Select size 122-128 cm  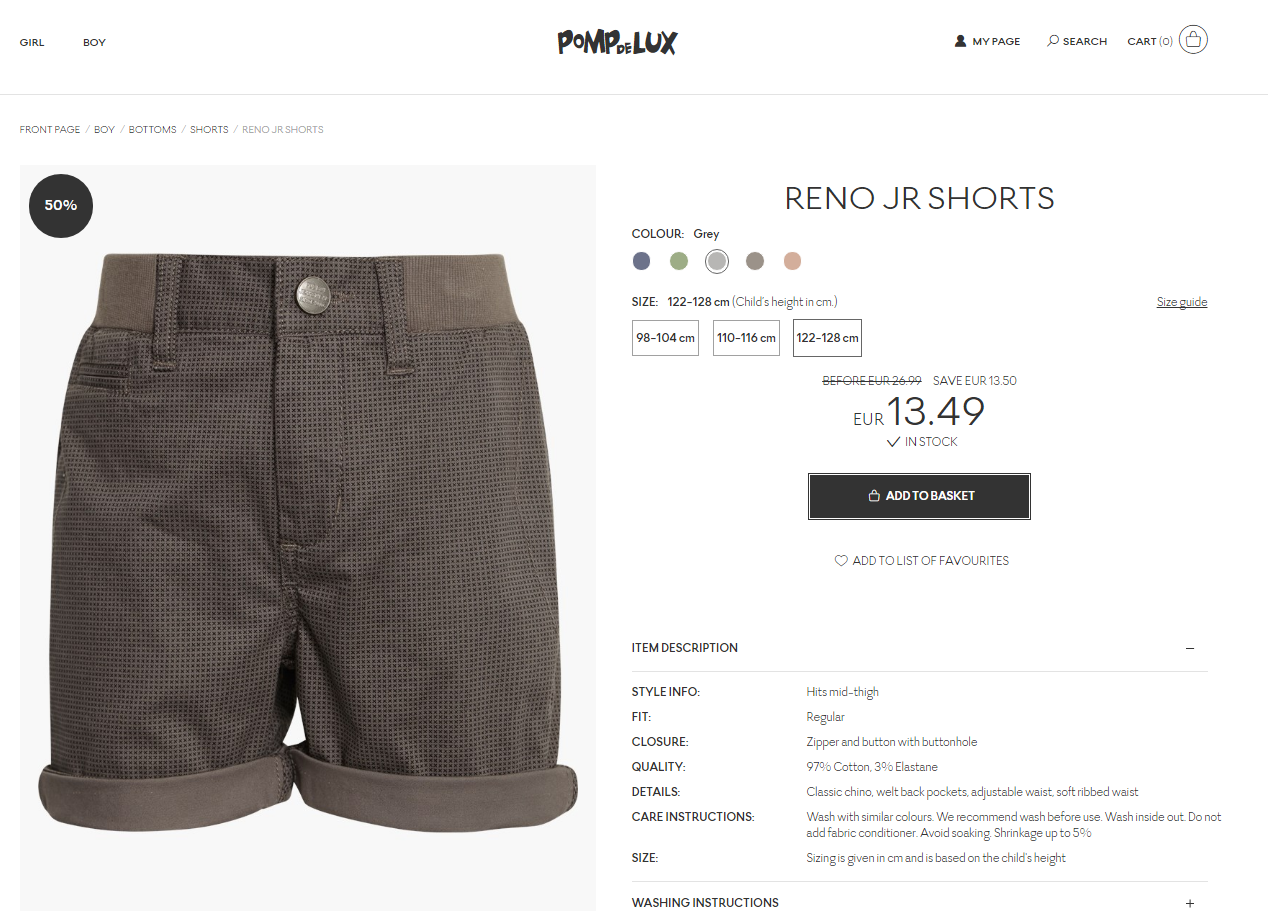tap(827, 338)
